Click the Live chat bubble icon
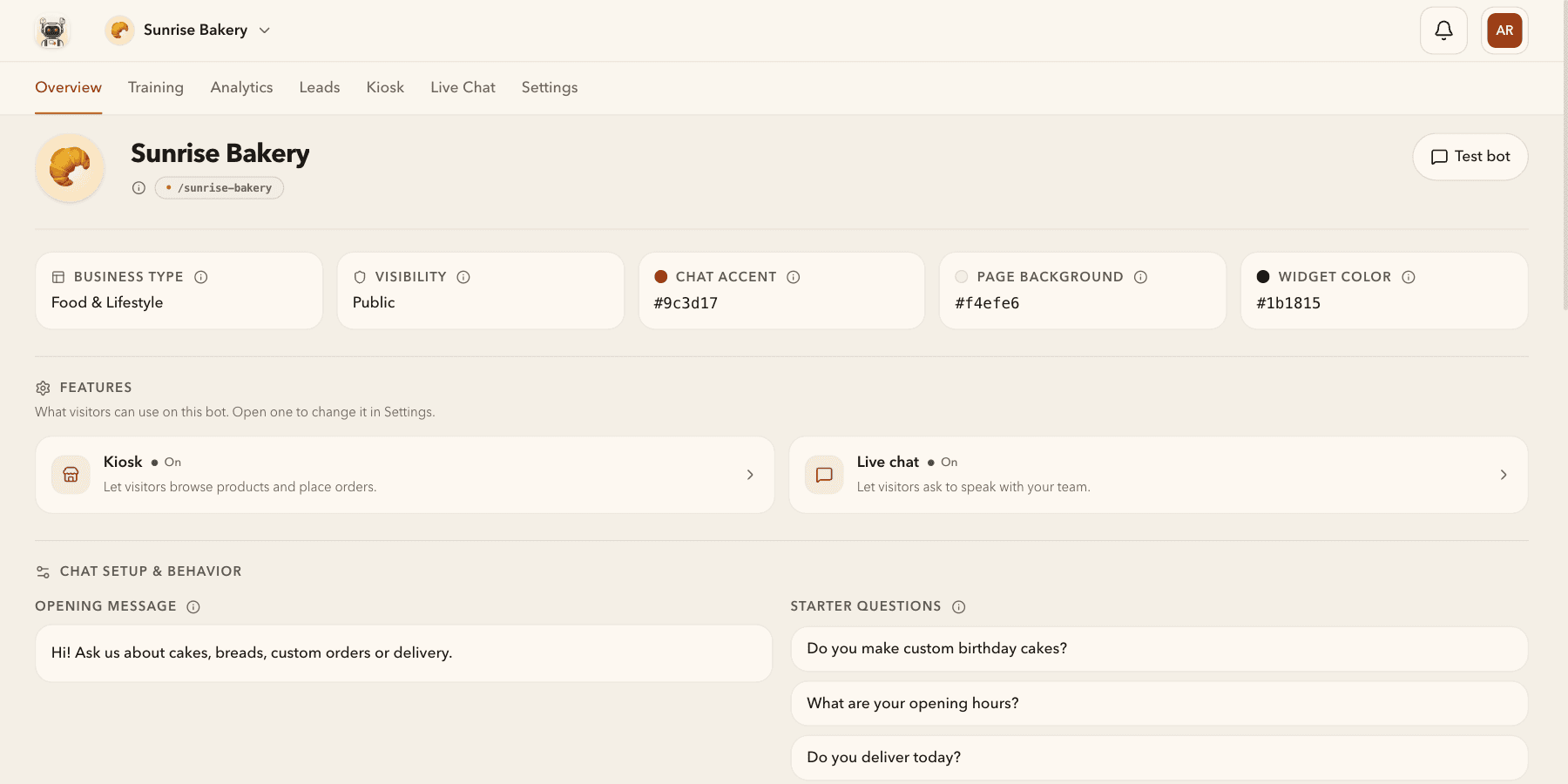 [824, 475]
